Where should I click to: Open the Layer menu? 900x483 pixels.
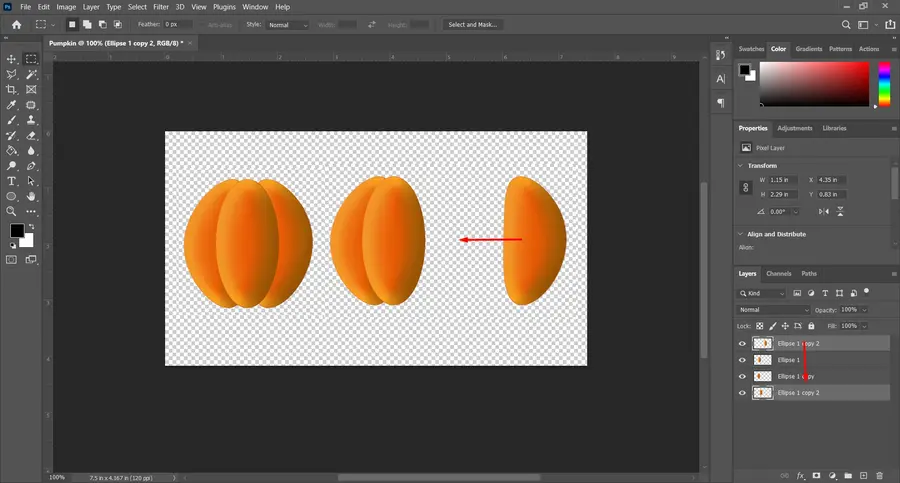pos(91,7)
